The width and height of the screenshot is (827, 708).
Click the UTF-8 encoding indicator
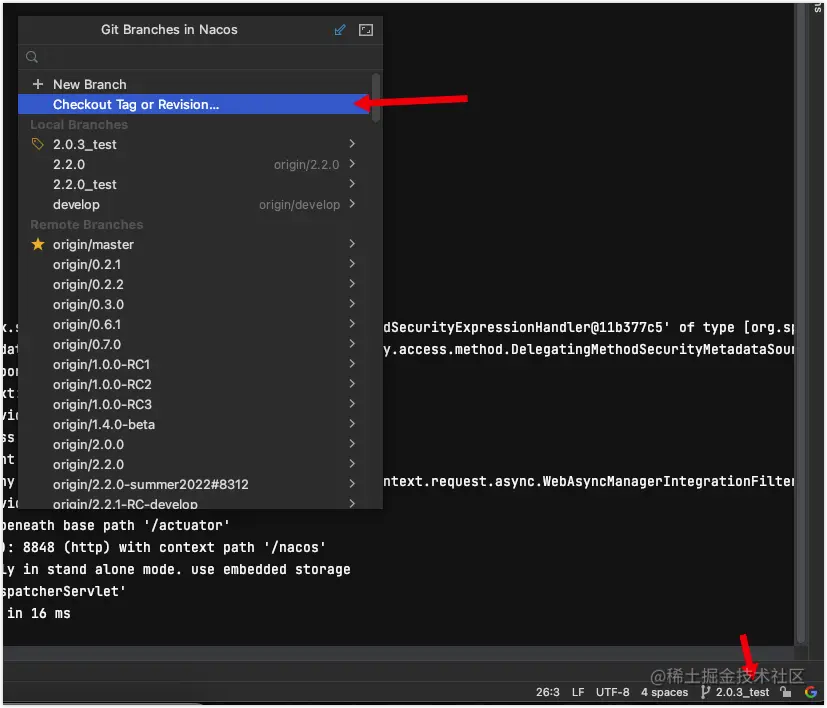click(x=612, y=692)
